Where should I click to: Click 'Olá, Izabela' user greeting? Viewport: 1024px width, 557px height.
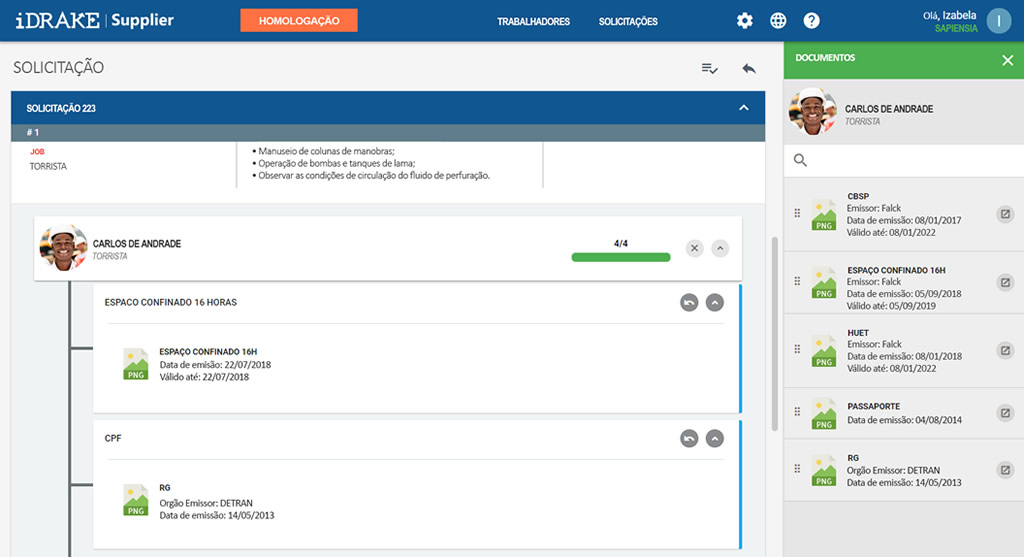coord(950,15)
